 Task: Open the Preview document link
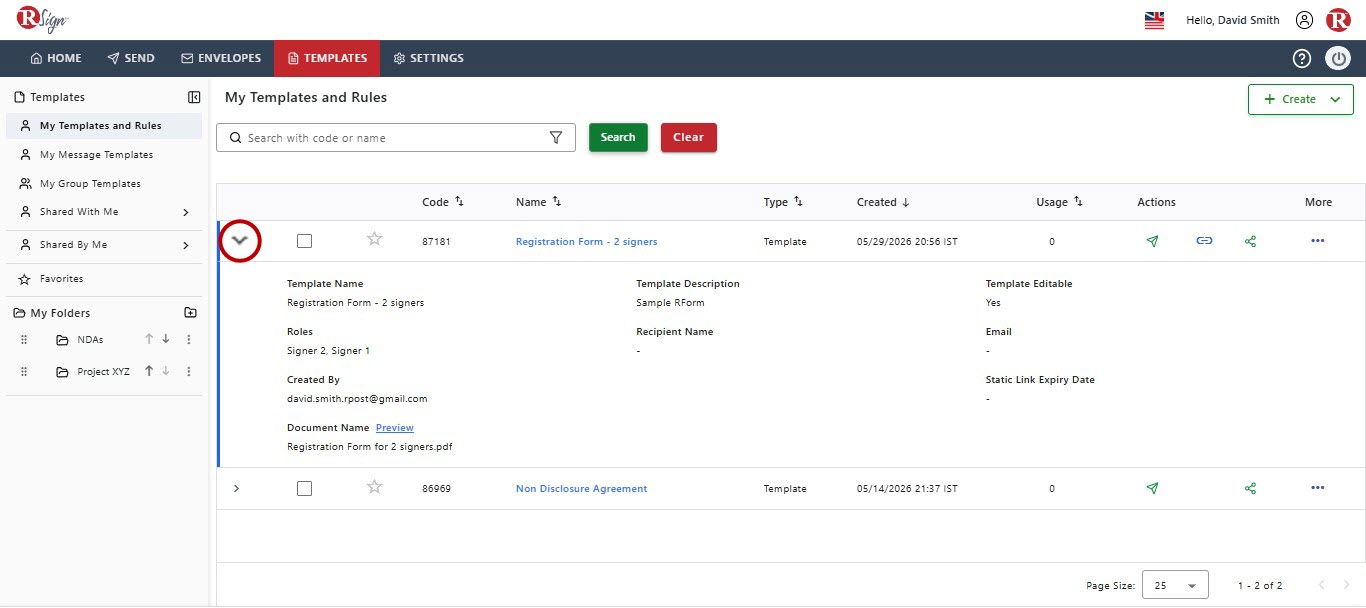(395, 427)
